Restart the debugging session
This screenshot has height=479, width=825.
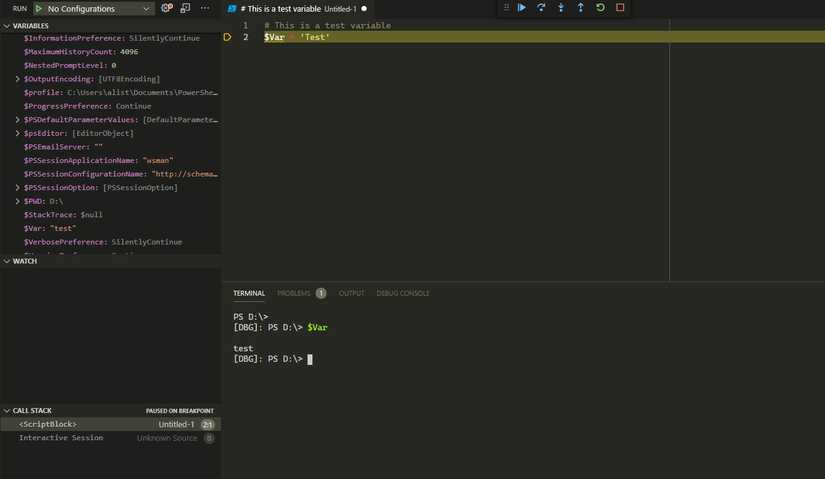[x=600, y=8]
